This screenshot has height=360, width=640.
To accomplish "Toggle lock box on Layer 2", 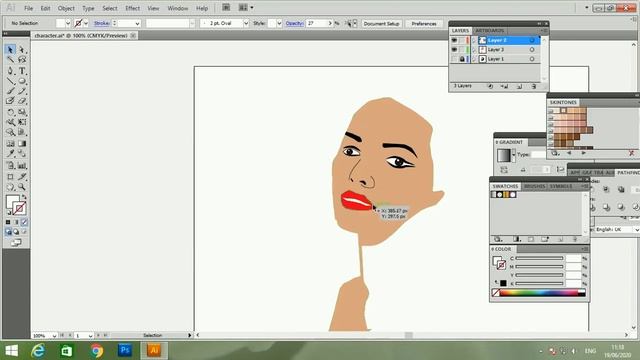I will [x=462, y=40].
